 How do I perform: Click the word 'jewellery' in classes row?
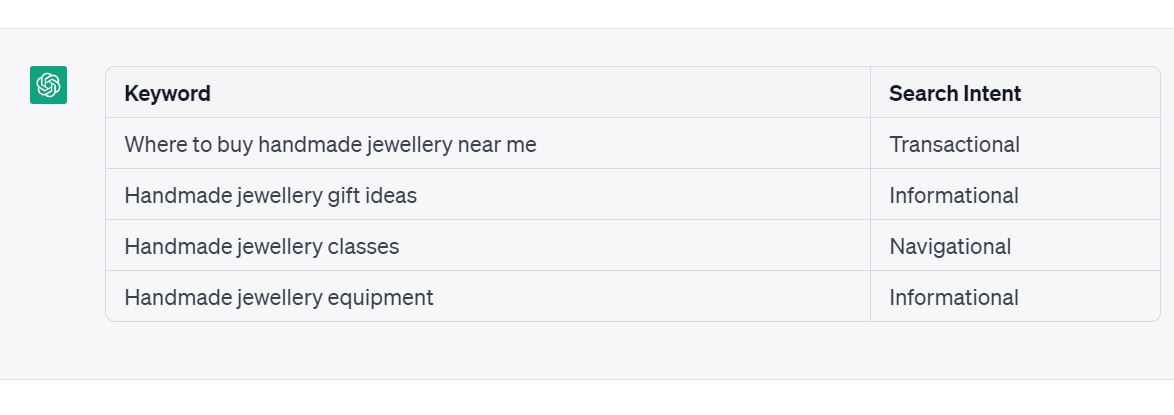point(279,247)
